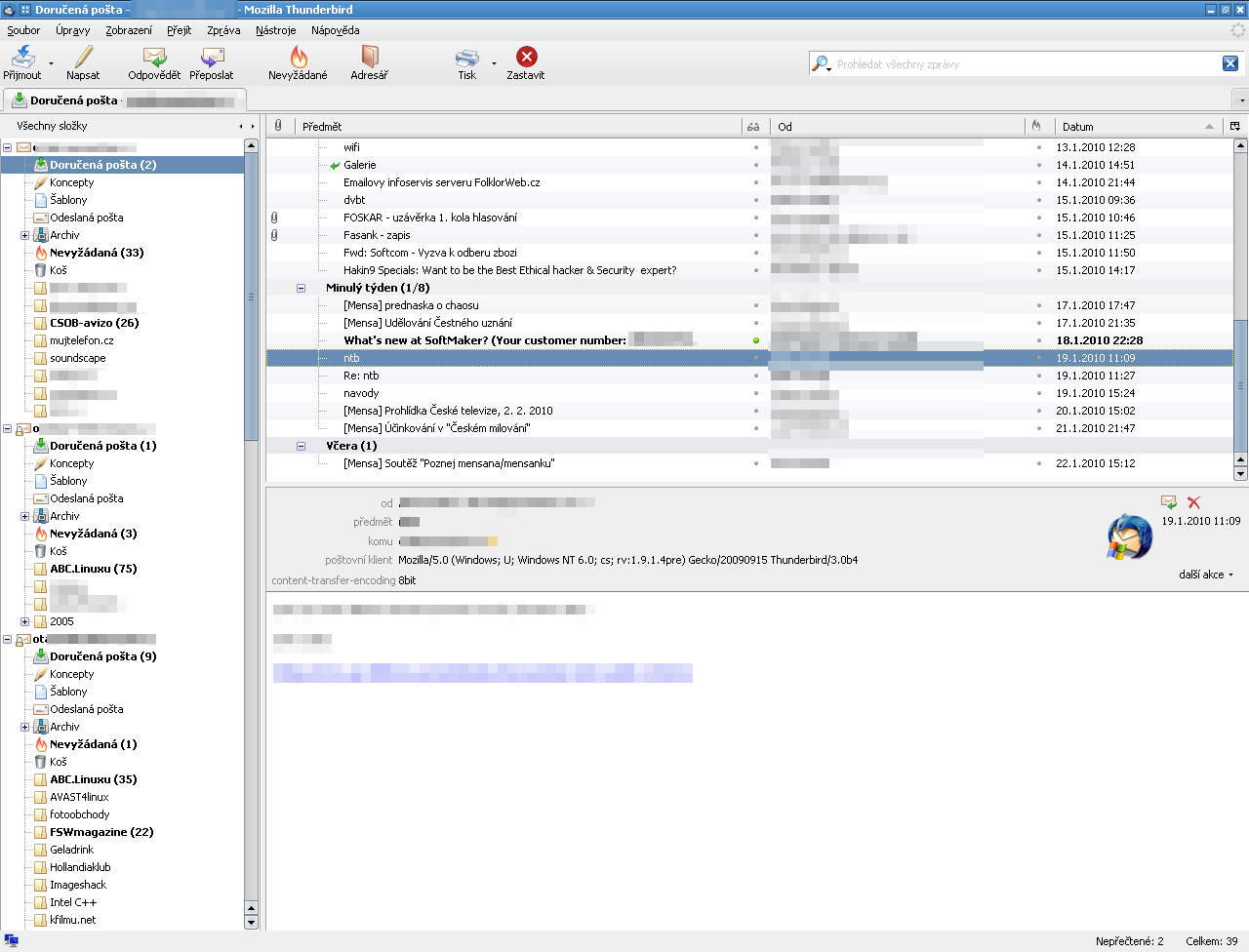Open message Fasank - zapis
1249x952 pixels.
pyautogui.click(x=377, y=235)
